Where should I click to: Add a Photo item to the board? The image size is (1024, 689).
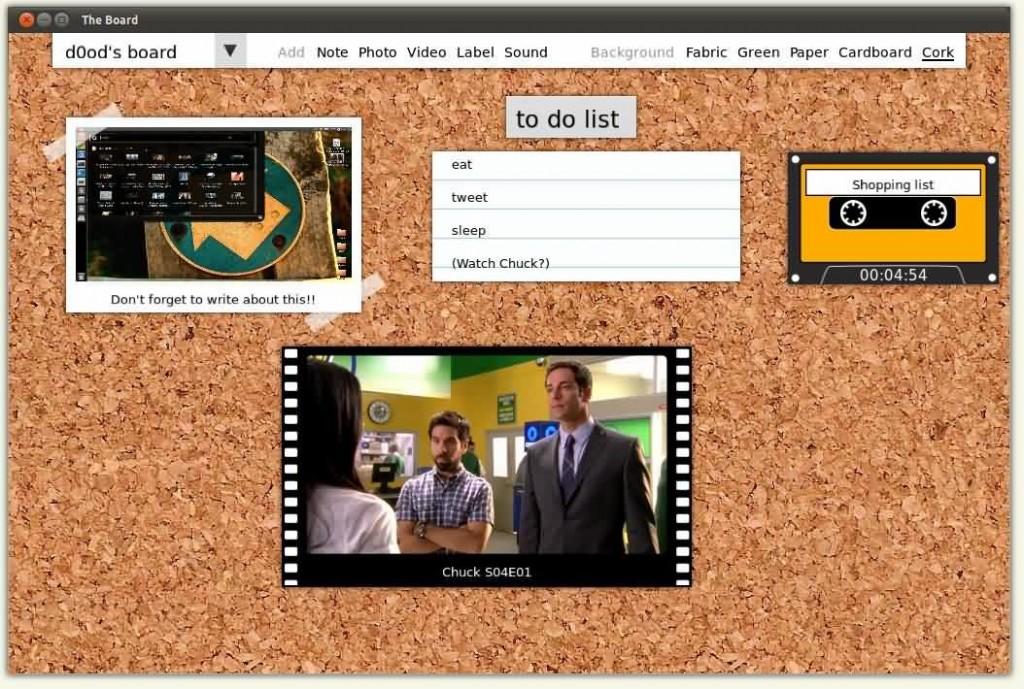tap(377, 52)
